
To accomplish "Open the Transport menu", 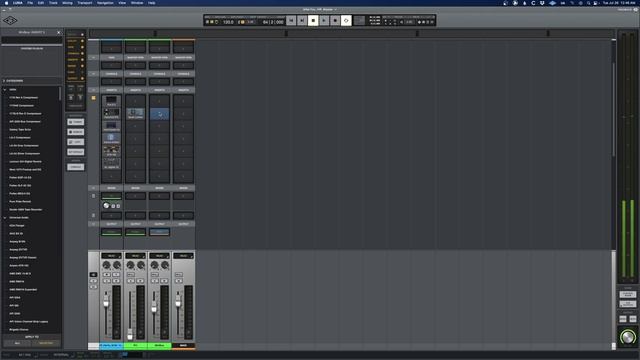I will click(x=84, y=3).
